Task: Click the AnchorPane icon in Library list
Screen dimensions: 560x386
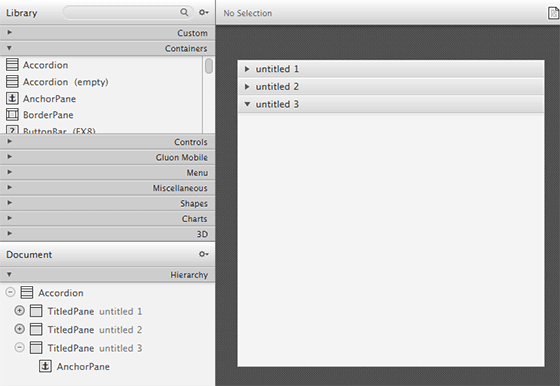Action: [x=12, y=98]
